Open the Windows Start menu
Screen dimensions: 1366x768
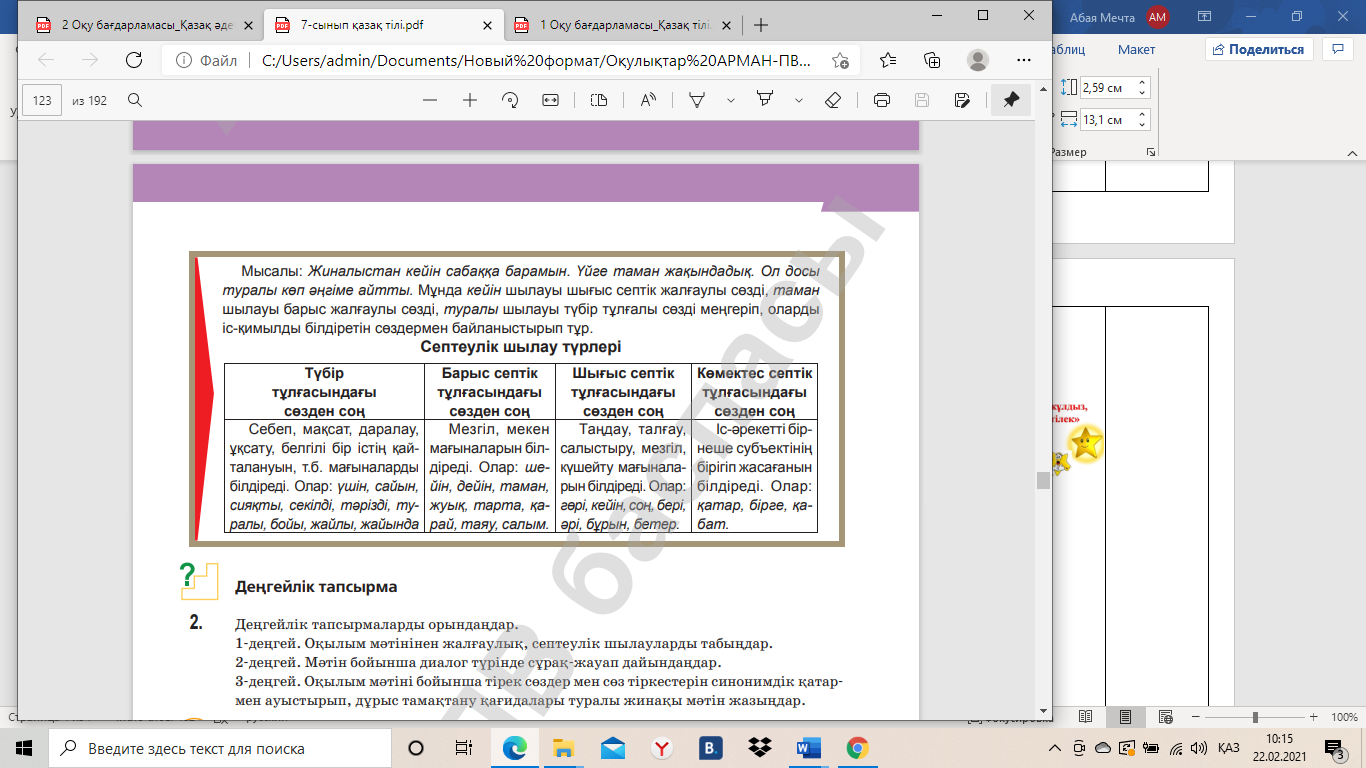coord(24,748)
